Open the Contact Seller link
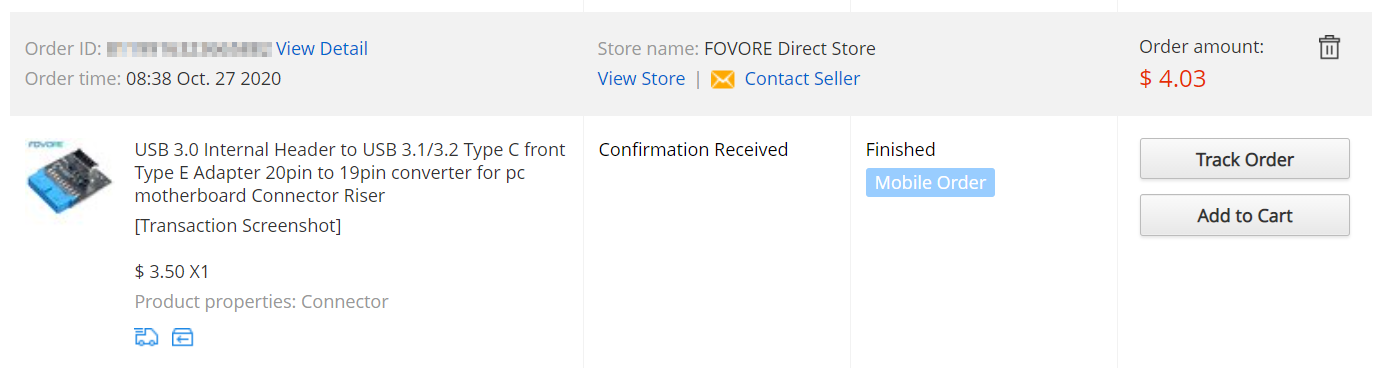1384x368 pixels. [802, 79]
